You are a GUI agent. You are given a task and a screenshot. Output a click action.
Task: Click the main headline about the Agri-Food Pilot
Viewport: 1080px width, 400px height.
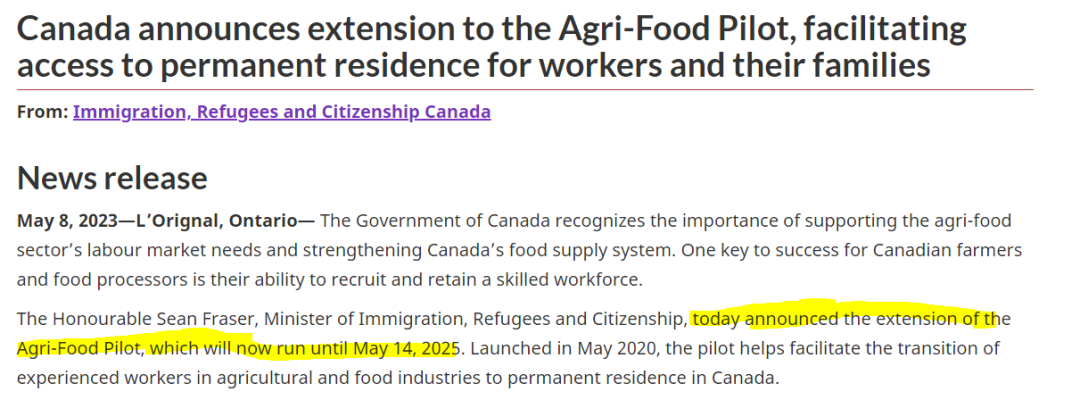click(x=492, y=47)
